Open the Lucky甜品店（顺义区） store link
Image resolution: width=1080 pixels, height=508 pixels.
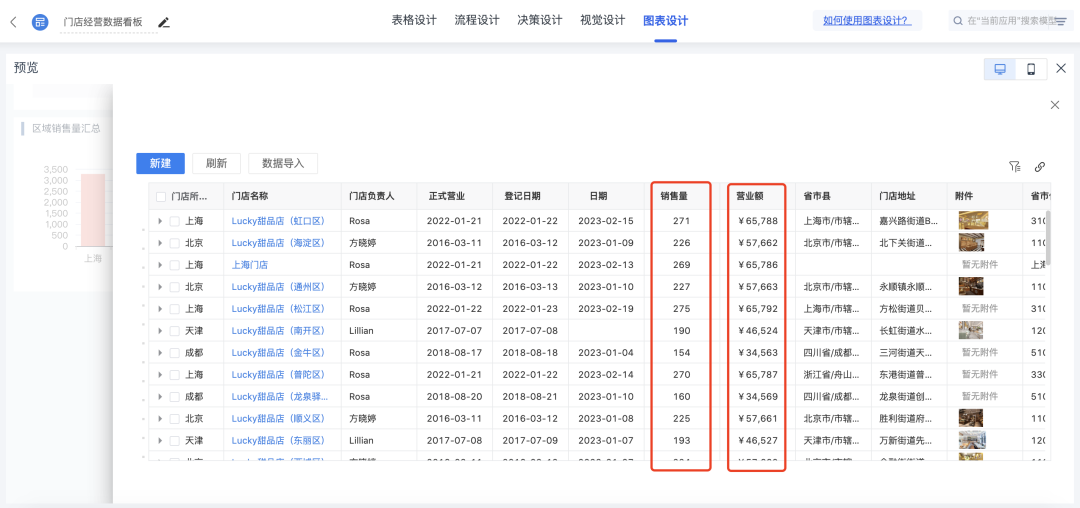coord(278,419)
